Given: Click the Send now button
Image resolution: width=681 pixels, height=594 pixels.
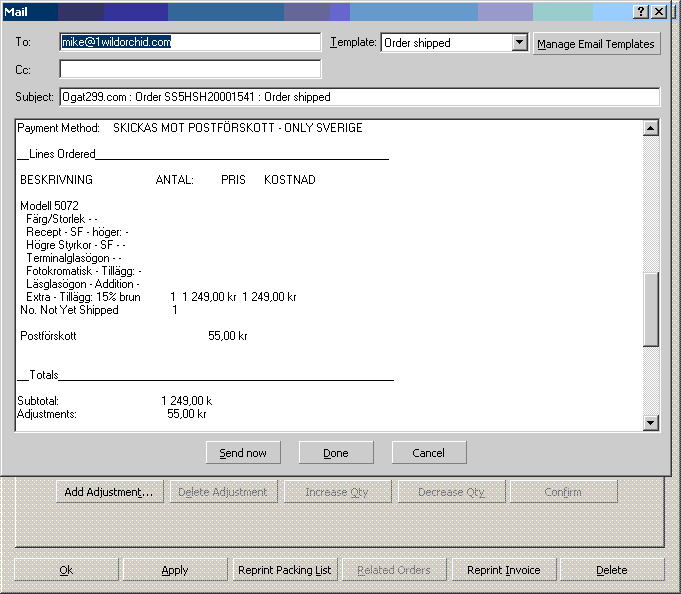Looking at the screenshot, I should tap(243, 453).
